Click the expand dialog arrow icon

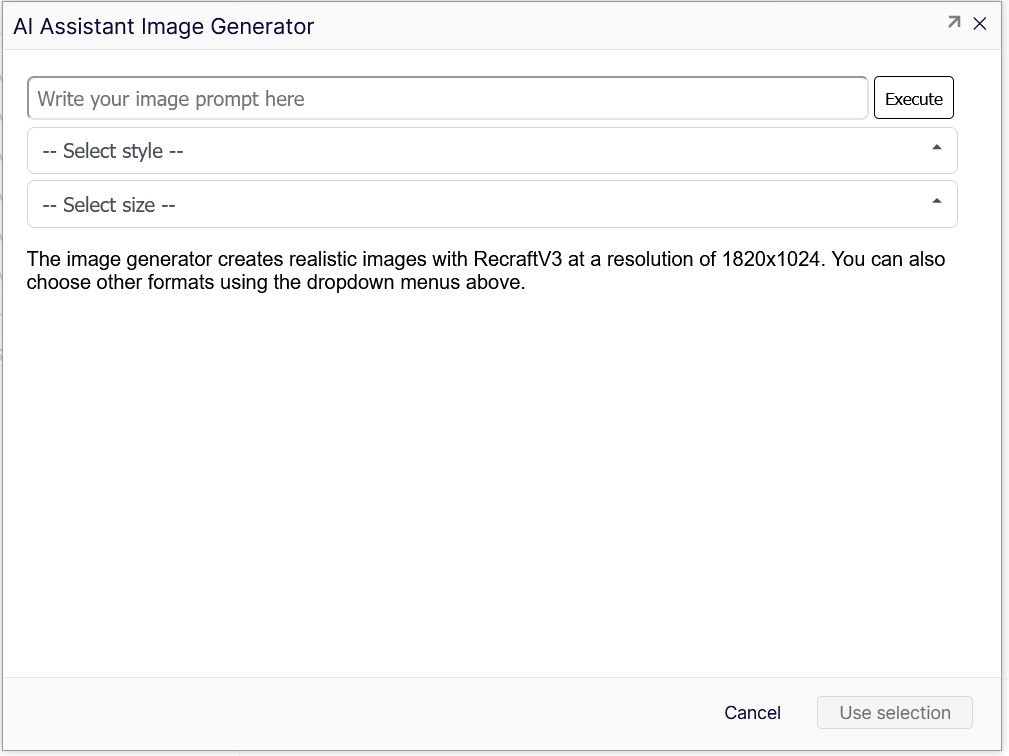pyautogui.click(x=954, y=23)
